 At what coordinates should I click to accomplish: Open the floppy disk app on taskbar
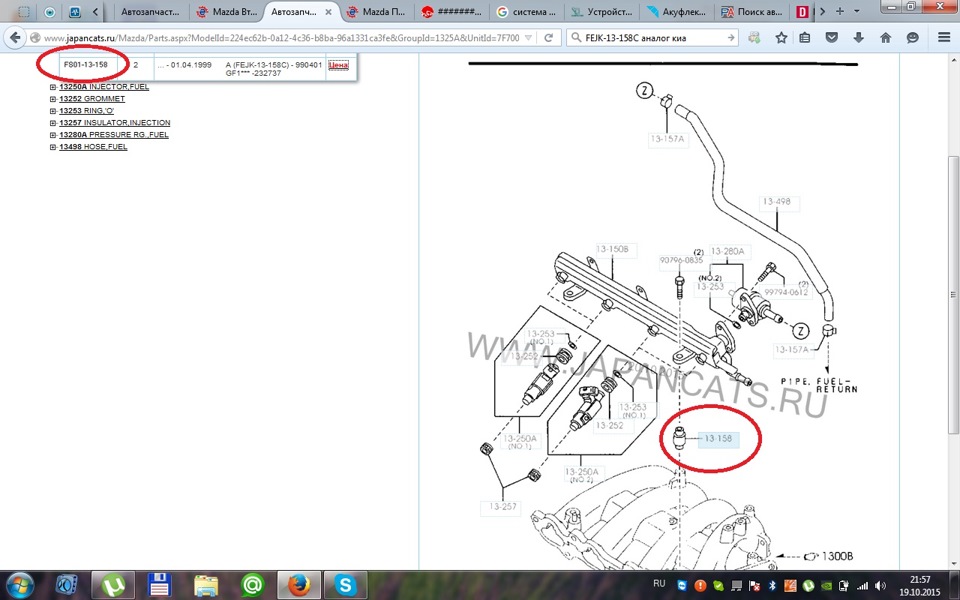pyautogui.click(x=159, y=585)
